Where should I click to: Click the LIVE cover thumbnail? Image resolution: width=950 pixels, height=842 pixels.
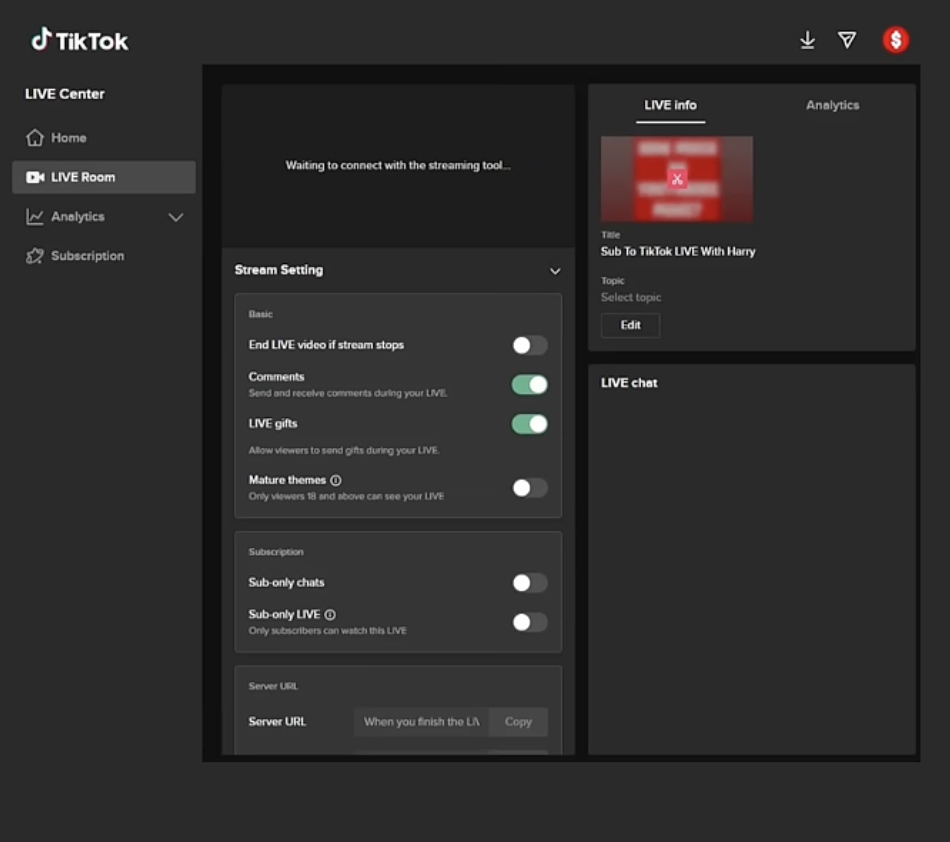point(677,179)
